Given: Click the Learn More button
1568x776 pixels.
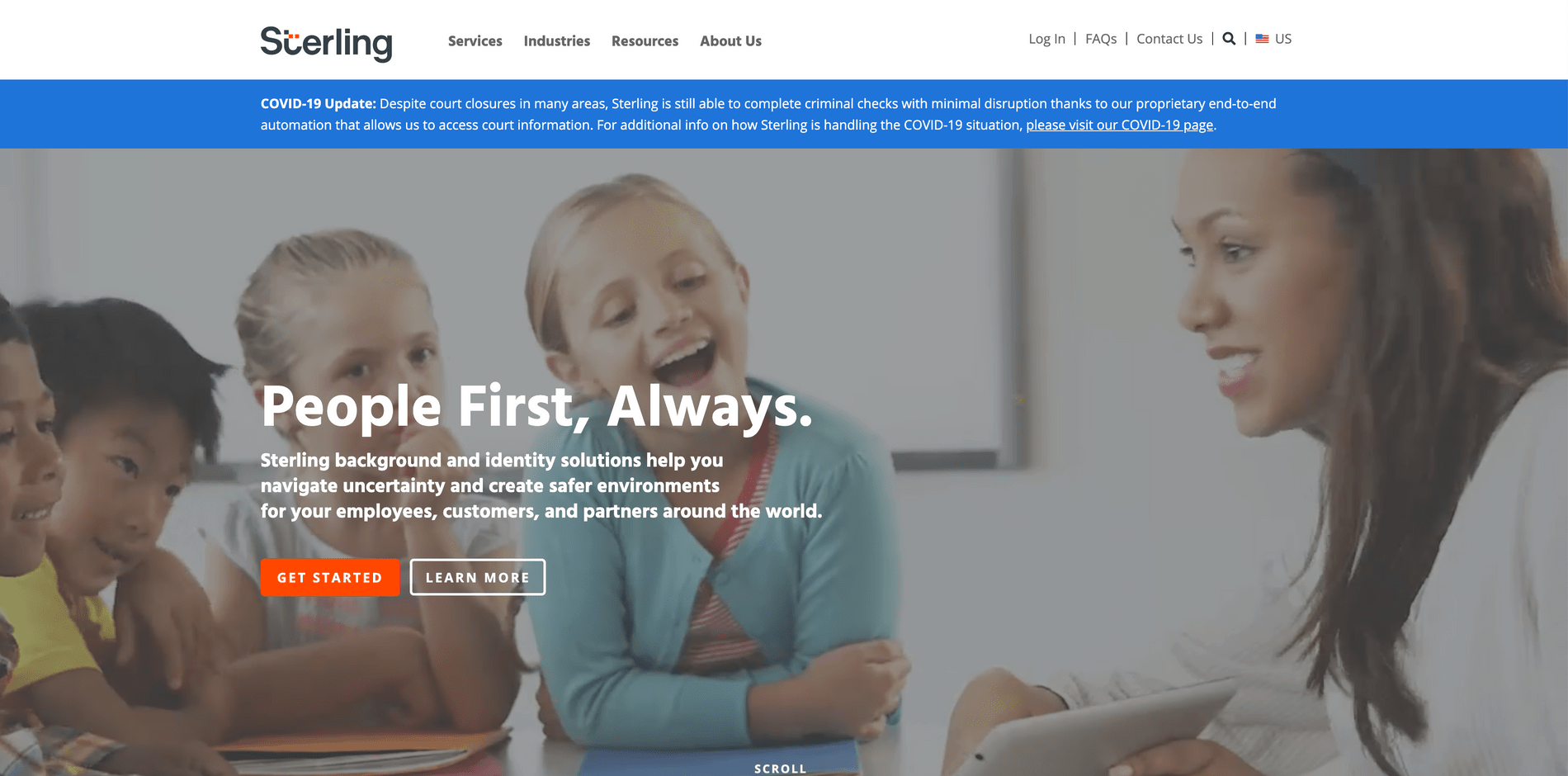Looking at the screenshot, I should pyautogui.click(x=478, y=577).
